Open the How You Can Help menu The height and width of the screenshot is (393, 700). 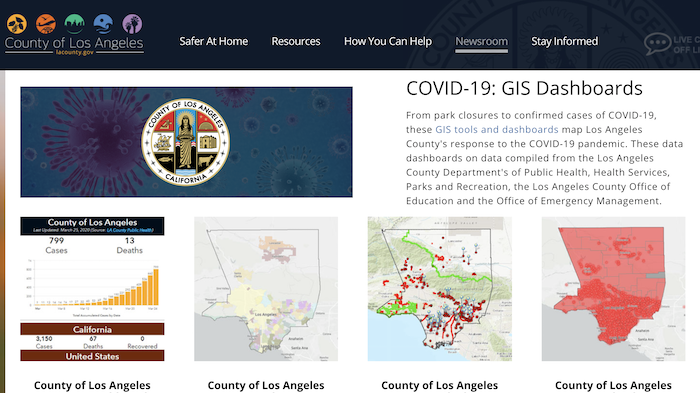[388, 42]
